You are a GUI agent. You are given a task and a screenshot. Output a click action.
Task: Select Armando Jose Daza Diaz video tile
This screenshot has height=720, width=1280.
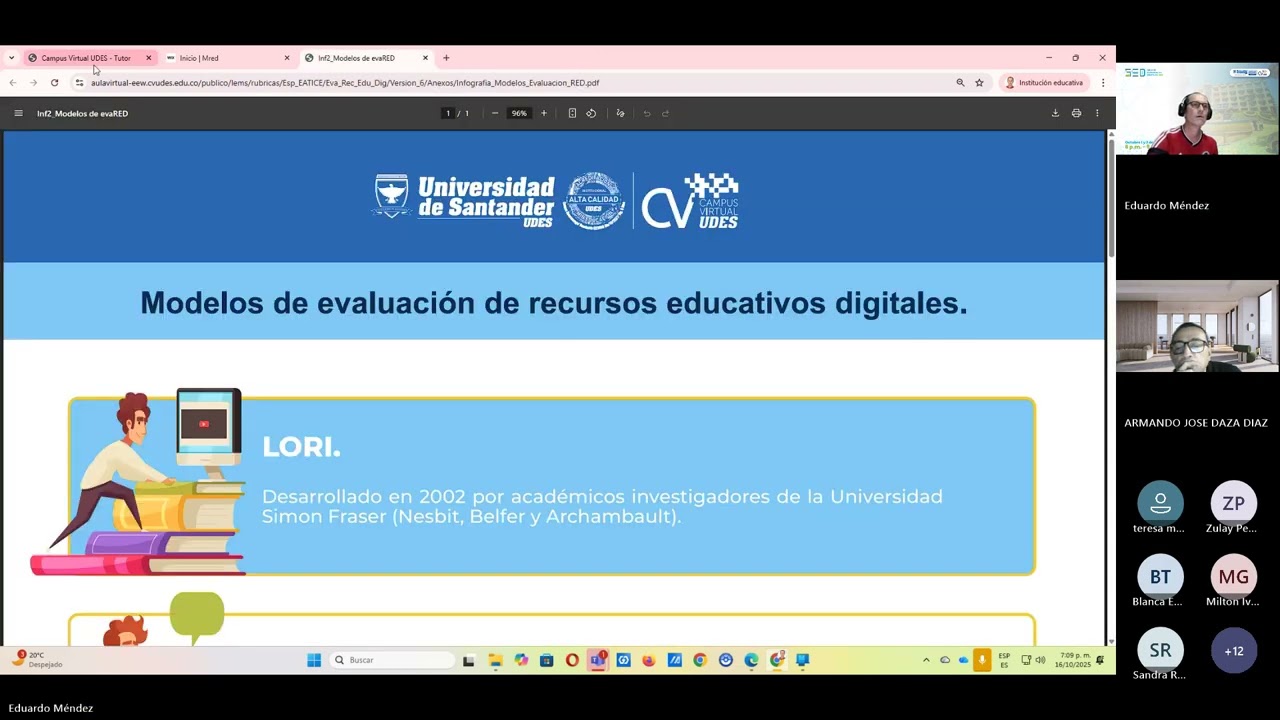[1197, 326]
